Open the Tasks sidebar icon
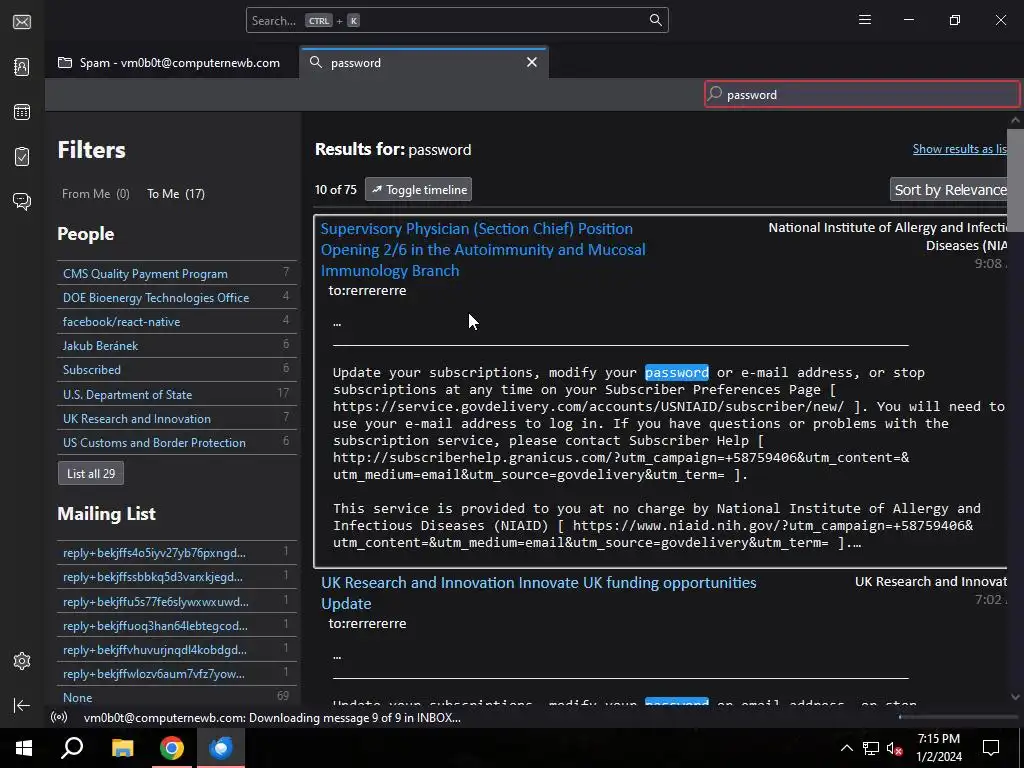This screenshot has width=1024, height=768. click(x=22, y=157)
